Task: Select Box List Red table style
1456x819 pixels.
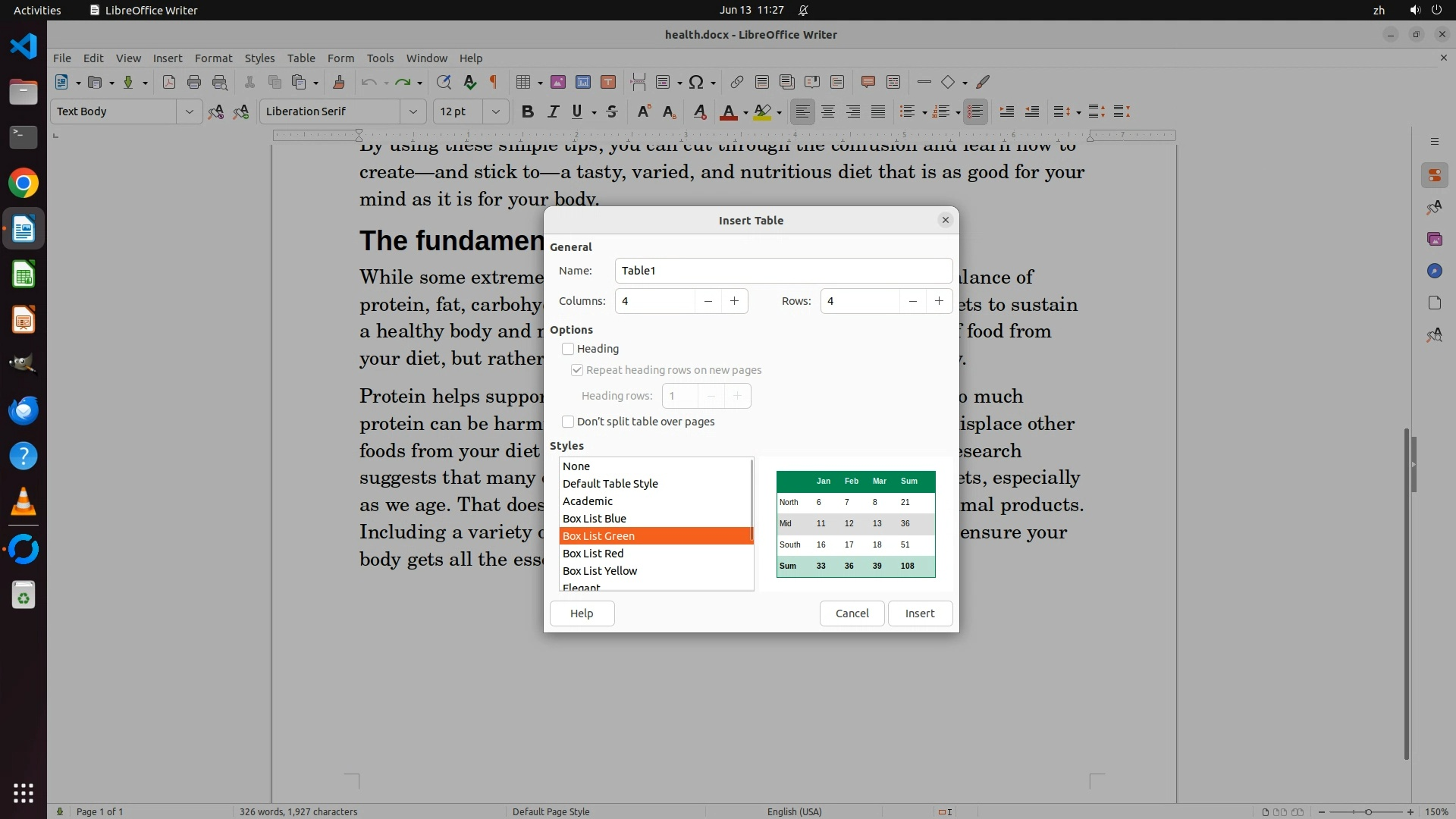Action: coord(593,554)
